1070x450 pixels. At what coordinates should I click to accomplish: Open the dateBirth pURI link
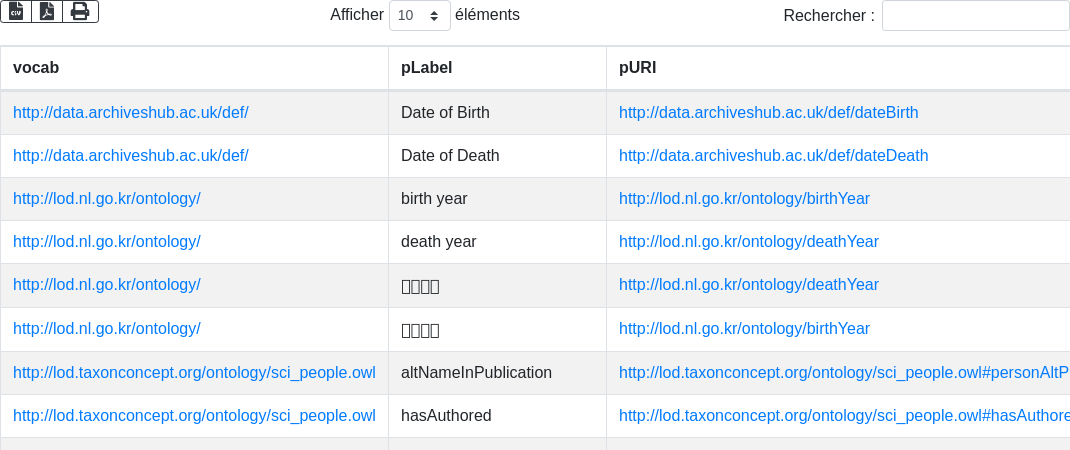[768, 112]
